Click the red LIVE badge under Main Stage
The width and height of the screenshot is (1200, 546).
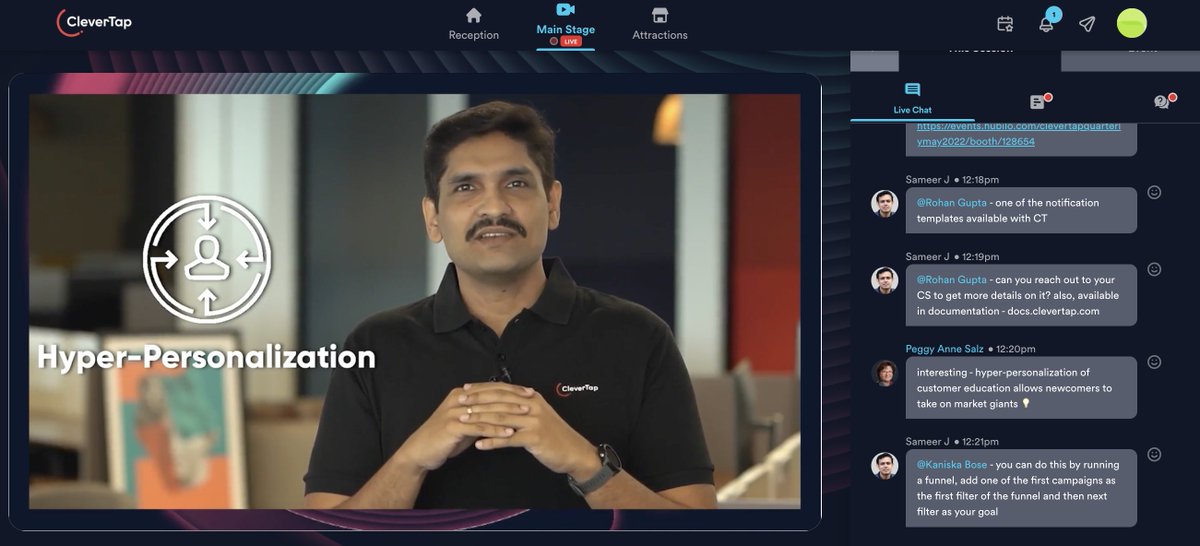(x=571, y=42)
